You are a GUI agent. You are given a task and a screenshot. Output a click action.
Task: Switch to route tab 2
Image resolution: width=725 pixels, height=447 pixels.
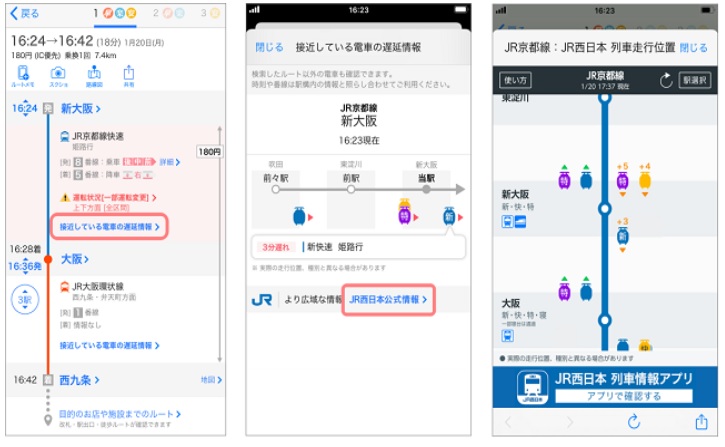coord(169,13)
